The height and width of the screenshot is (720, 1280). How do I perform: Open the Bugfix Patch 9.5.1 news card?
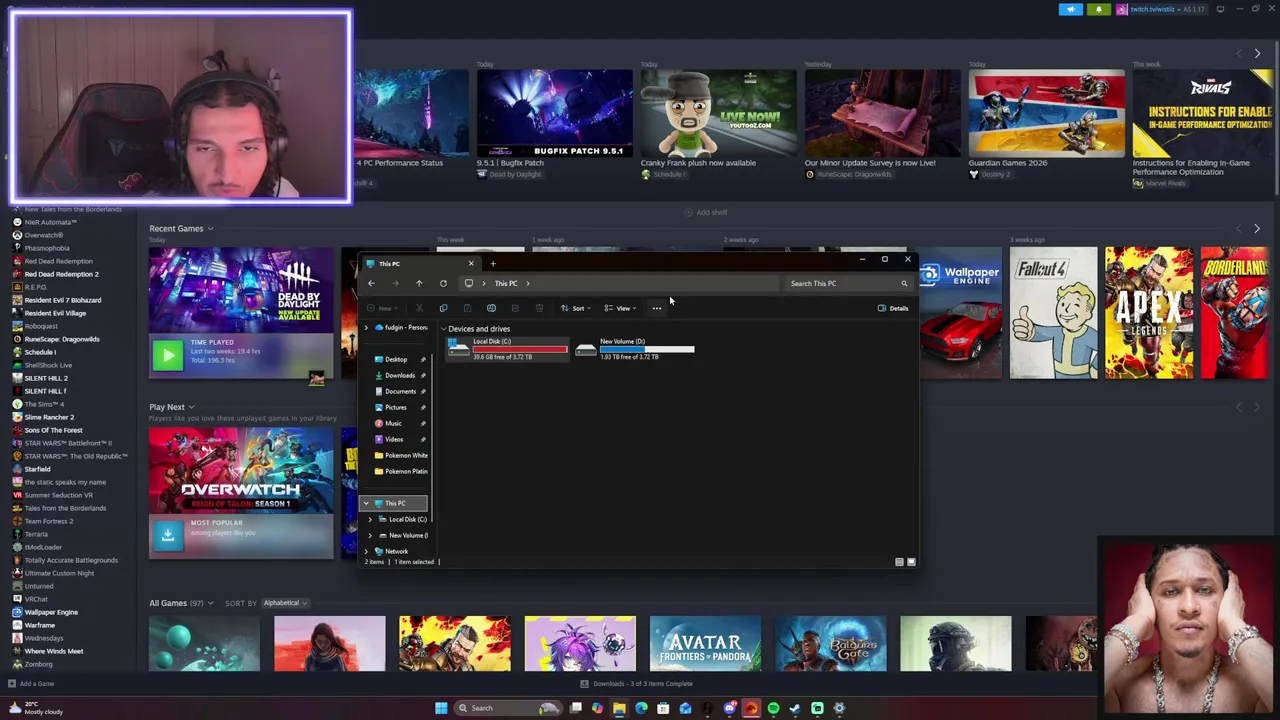(x=554, y=124)
